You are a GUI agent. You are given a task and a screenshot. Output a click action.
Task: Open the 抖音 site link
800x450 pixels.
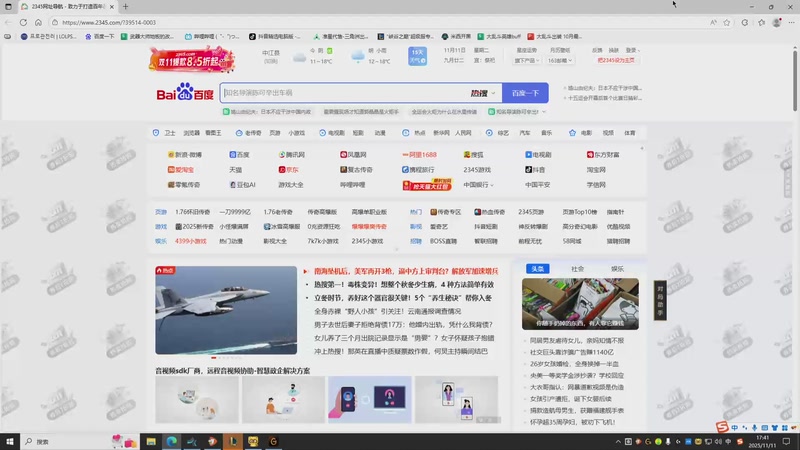coord(535,169)
